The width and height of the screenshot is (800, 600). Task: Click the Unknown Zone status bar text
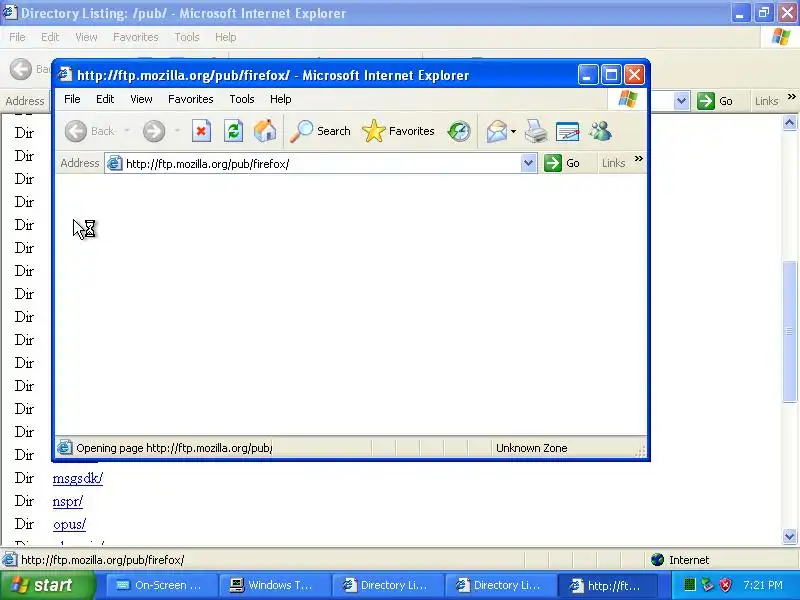click(x=531, y=448)
